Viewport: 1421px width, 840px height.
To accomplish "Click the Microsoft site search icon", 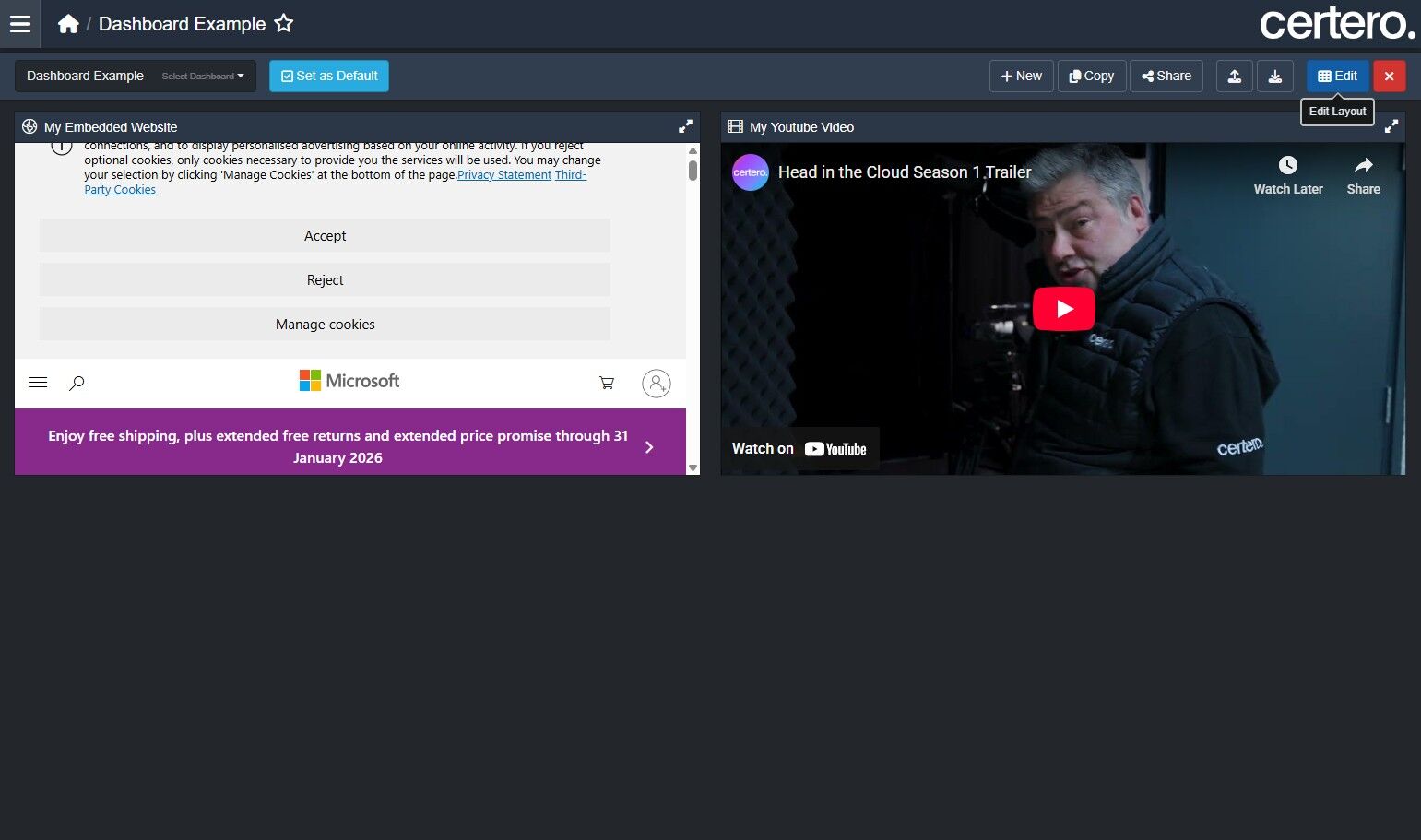I will point(77,383).
